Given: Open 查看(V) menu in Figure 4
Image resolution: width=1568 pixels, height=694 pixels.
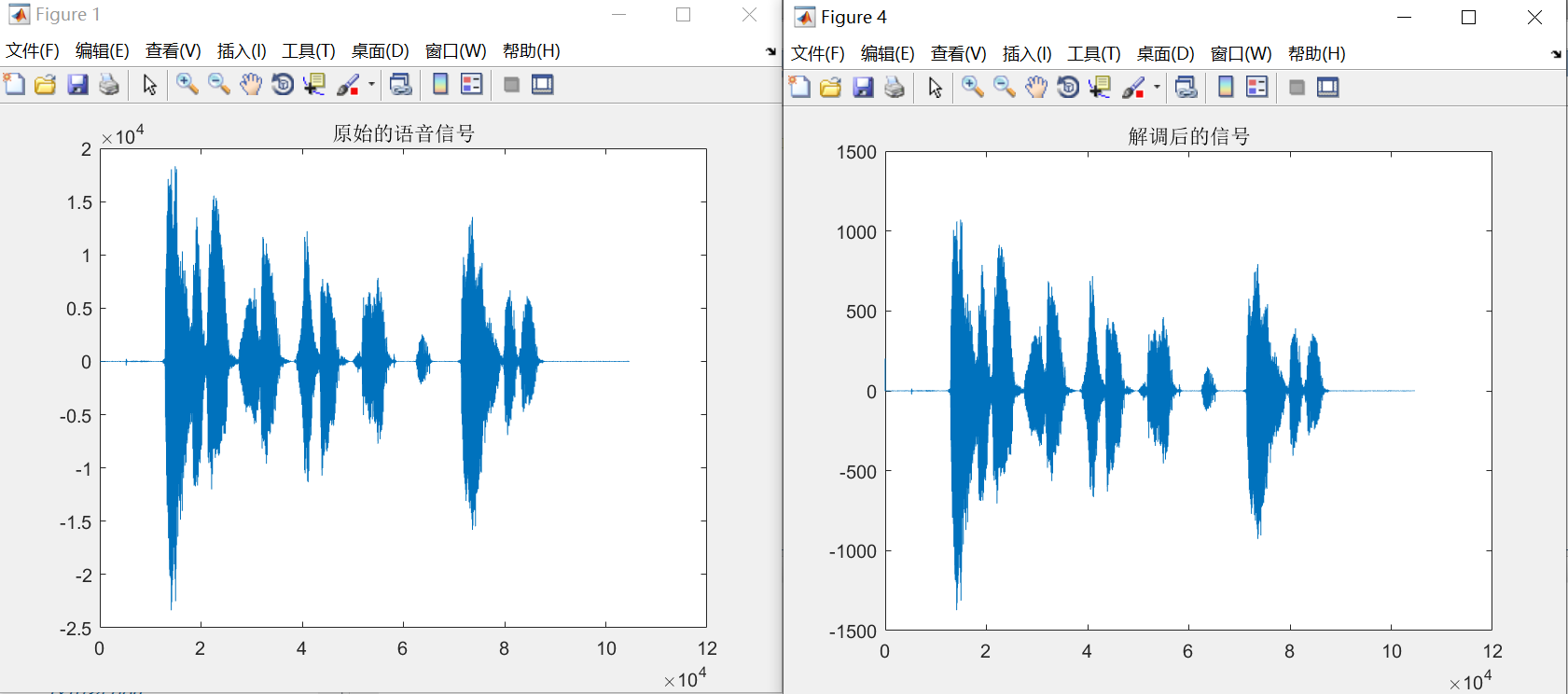Looking at the screenshot, I should [959, 54].
